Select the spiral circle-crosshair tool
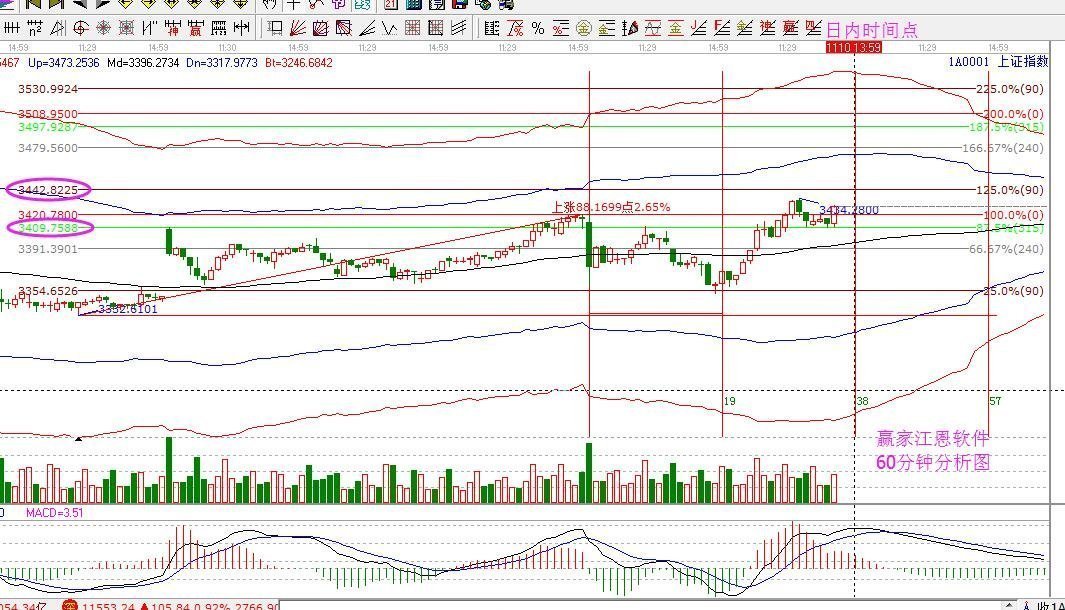This screenshot has height=610, width=1065. 82,28
